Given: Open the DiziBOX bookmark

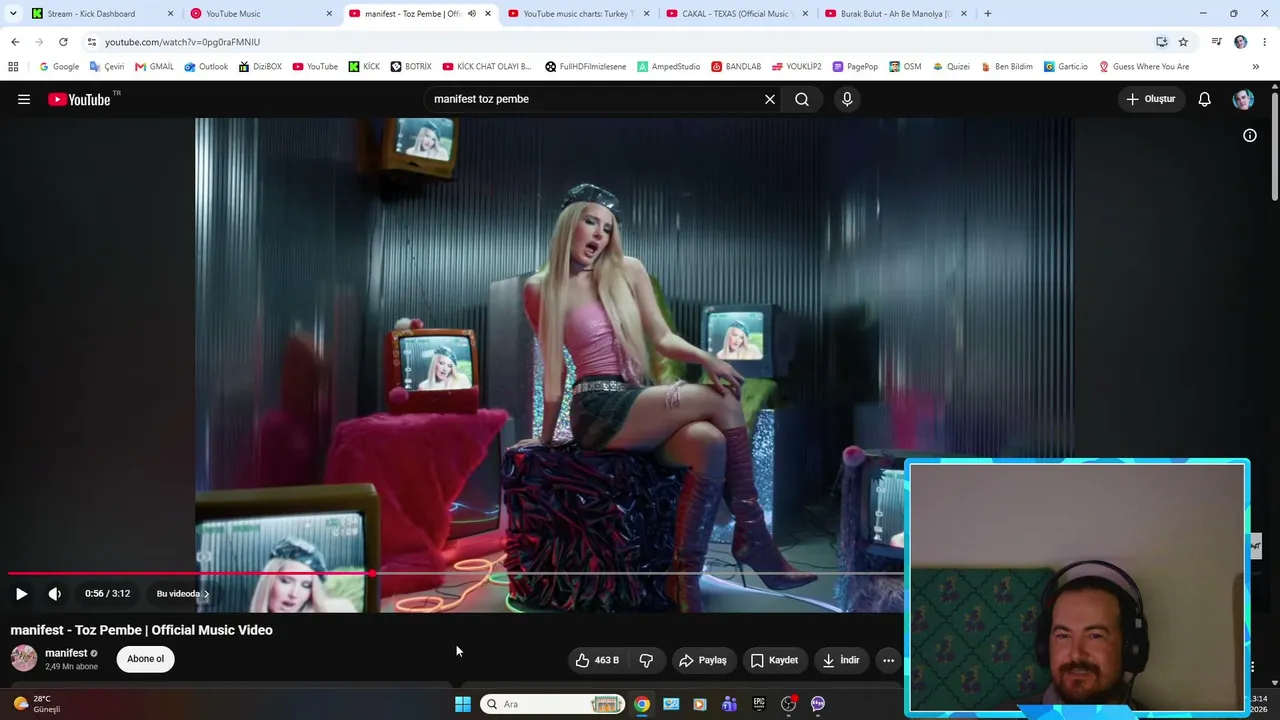Looking at the screenshot, I should 260,67.
